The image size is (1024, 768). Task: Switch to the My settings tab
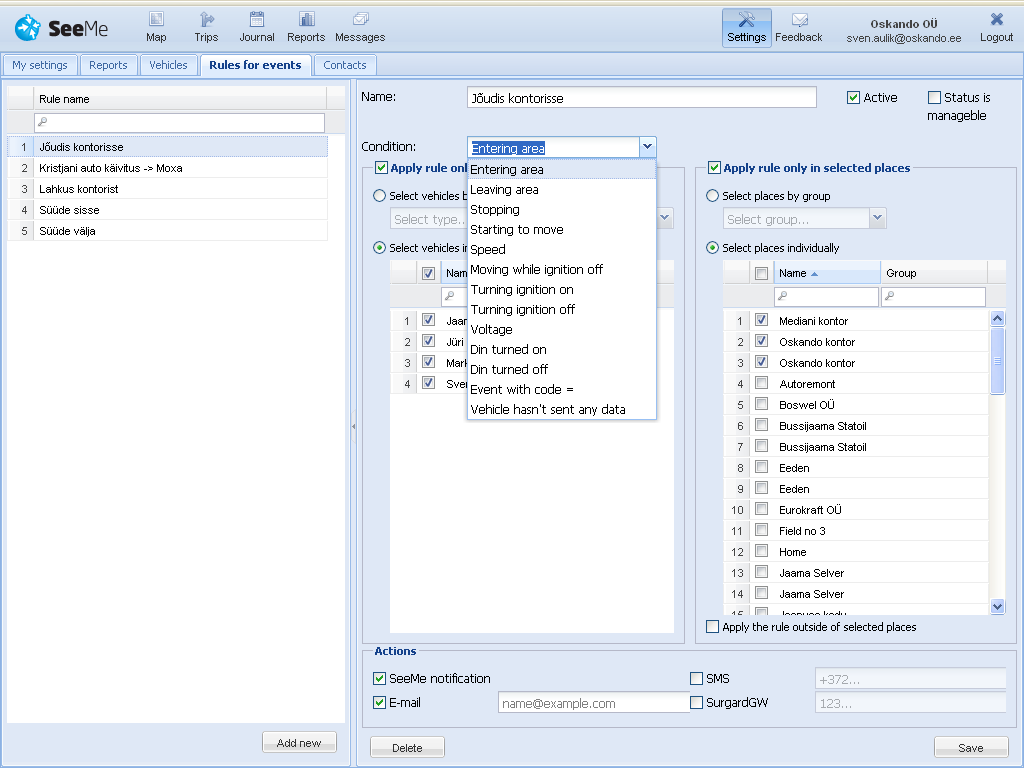(x=40, y=65)
